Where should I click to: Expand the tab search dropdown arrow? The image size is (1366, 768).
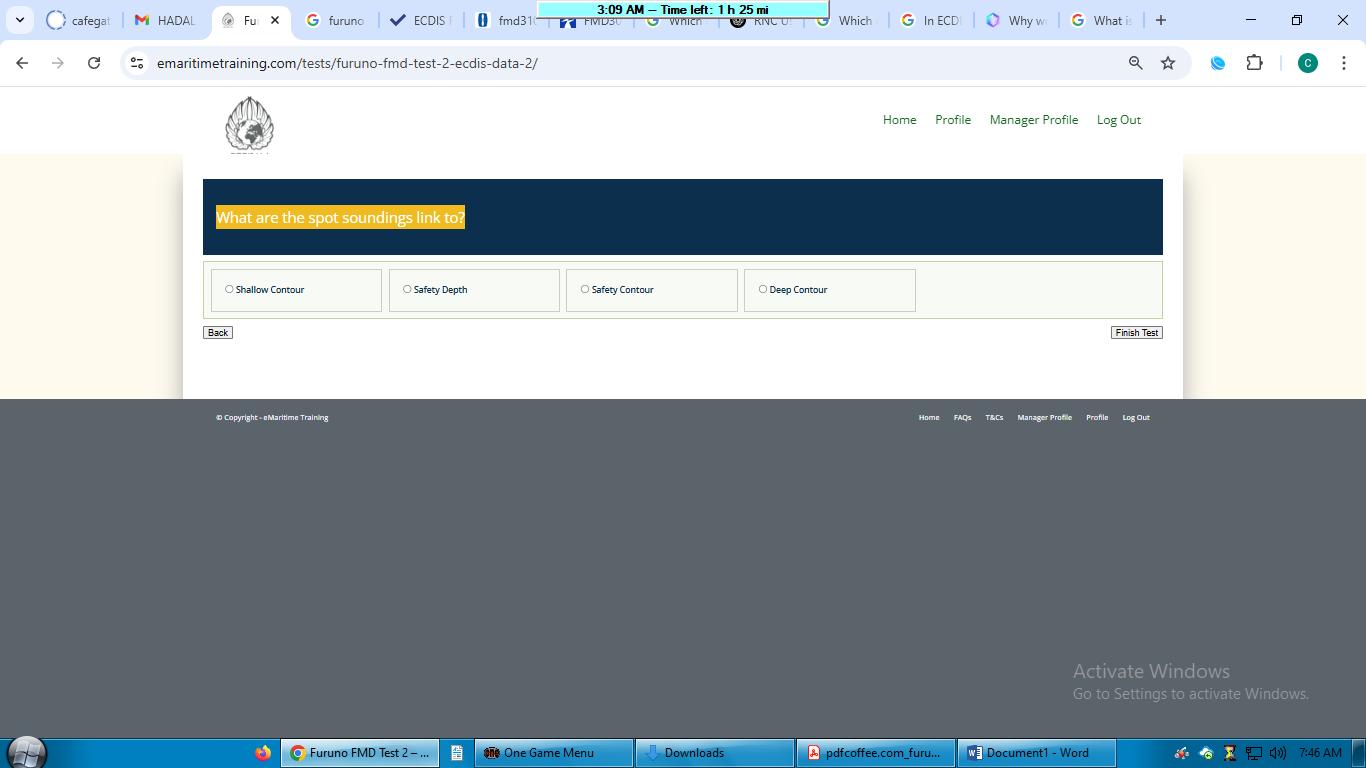19,20
